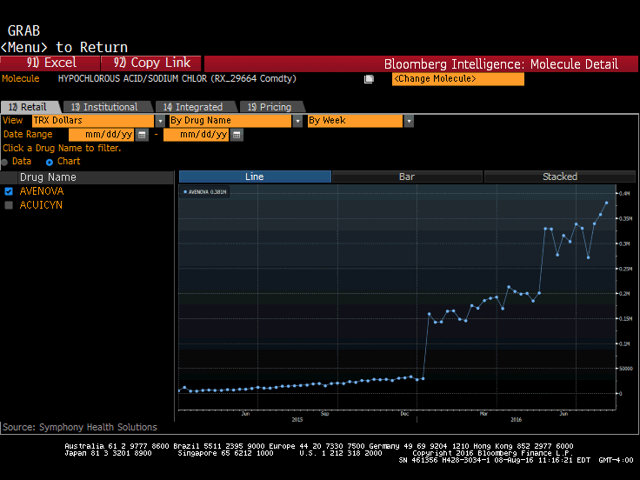Open calendar picker for start date
This screenshot has width=640, height=480.
pos(142,135)
